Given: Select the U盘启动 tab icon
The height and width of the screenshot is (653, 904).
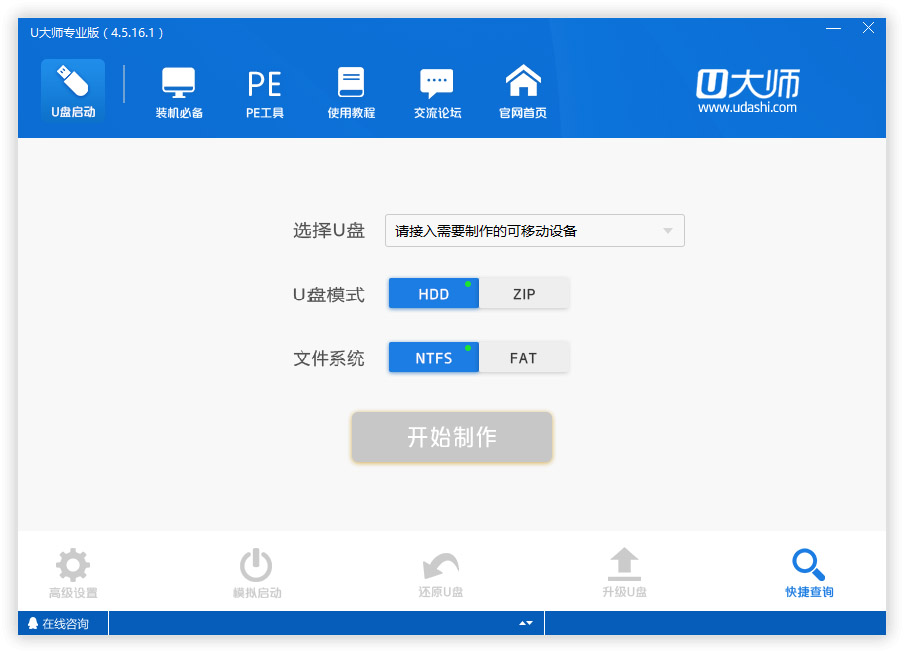Looking at the screenshot, I should click(x=71, y=90).
